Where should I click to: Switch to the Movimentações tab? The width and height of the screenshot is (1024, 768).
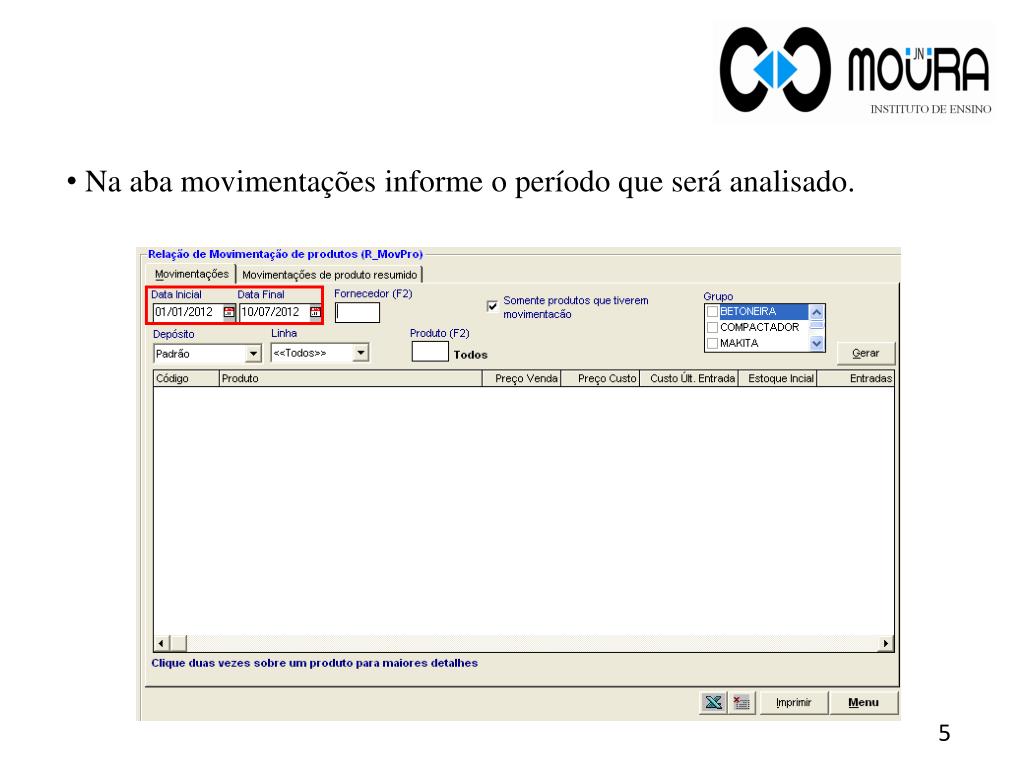point(191,274)
